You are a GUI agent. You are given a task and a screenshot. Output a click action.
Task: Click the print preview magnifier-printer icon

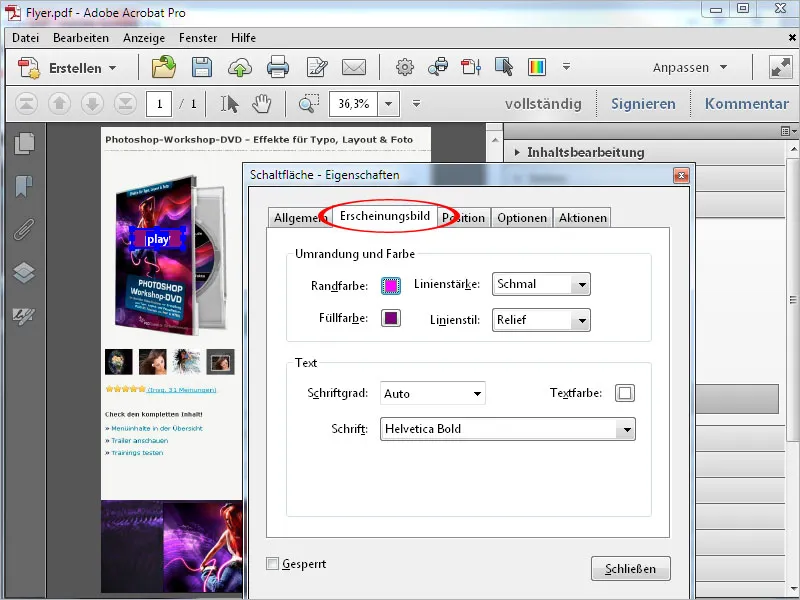pyautogui.click(x=438, y=67)
